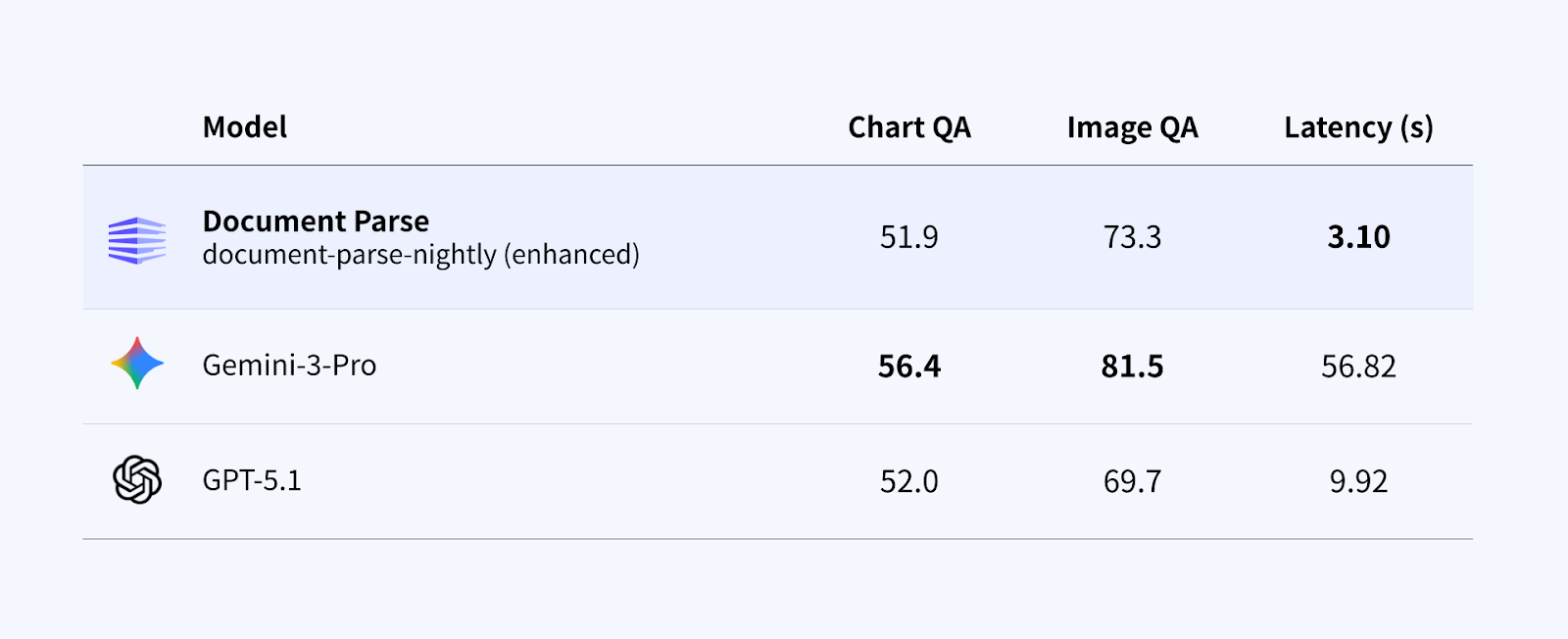Select the Image QA column header
This screenshot has width=1568, height=639.
click(1133, 127)
